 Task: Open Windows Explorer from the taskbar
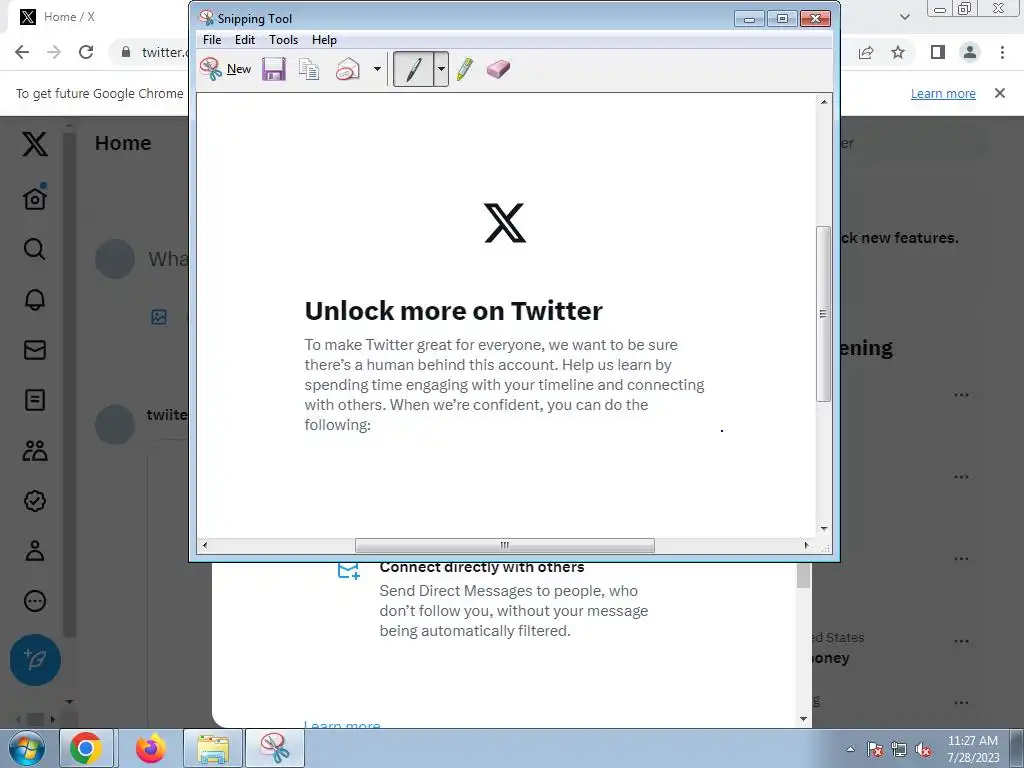pyautogui.click(x=213, y=748)
